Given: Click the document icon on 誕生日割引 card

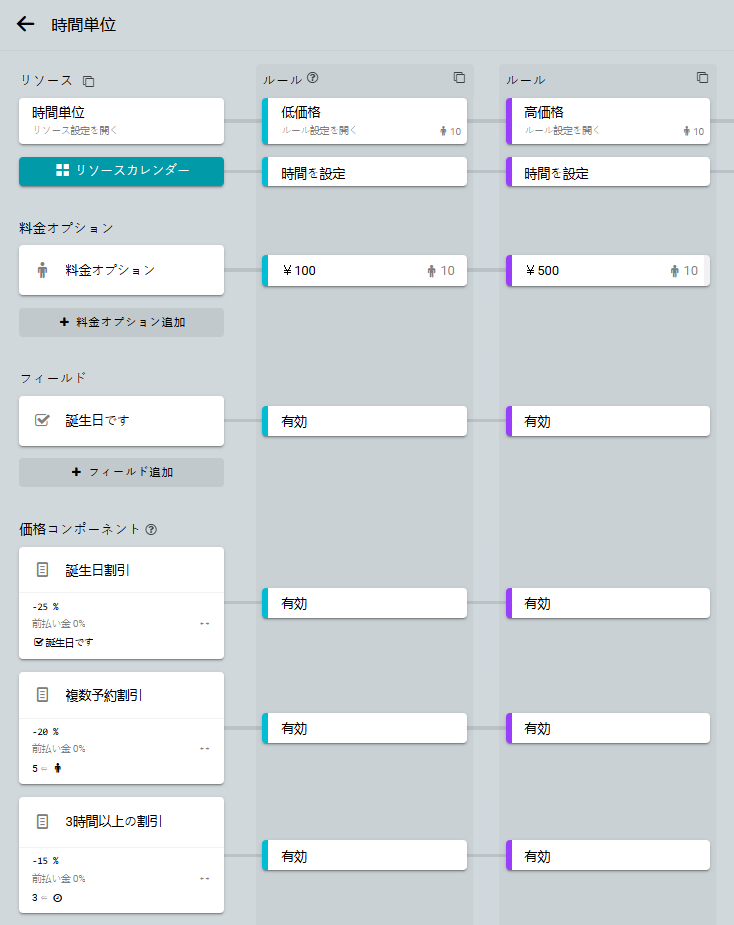Looking at the screenshot, I should point(42,570).
